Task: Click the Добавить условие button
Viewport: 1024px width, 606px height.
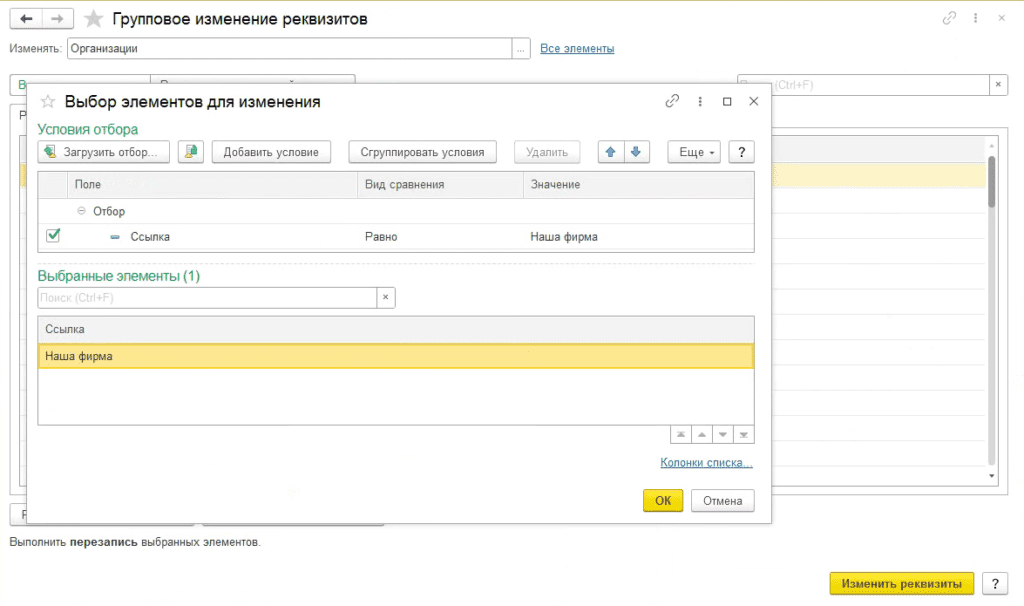Action: pos(270,152)
